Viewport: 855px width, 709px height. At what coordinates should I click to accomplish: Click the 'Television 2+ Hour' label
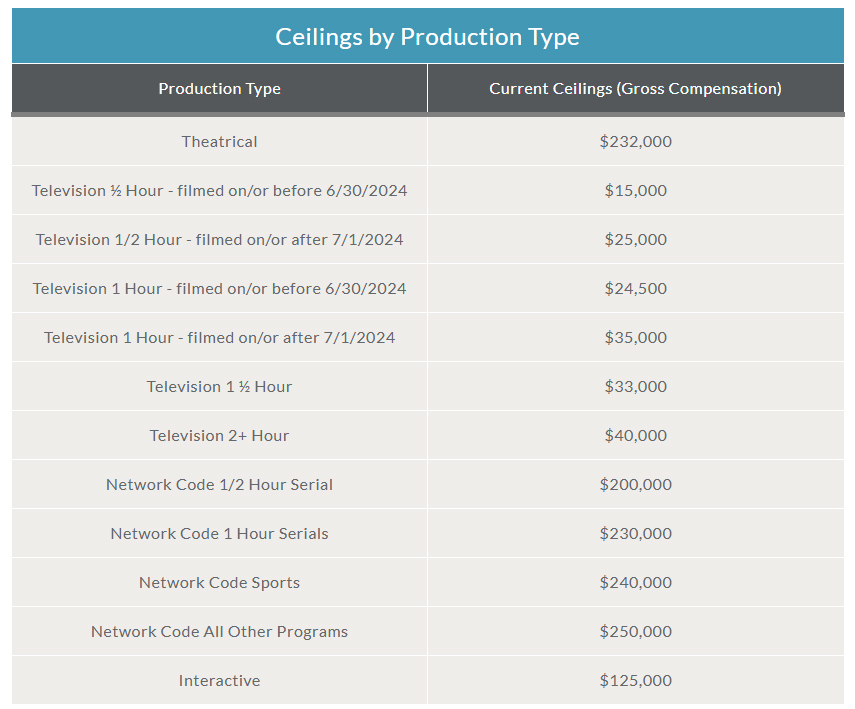tap(219, 436)
